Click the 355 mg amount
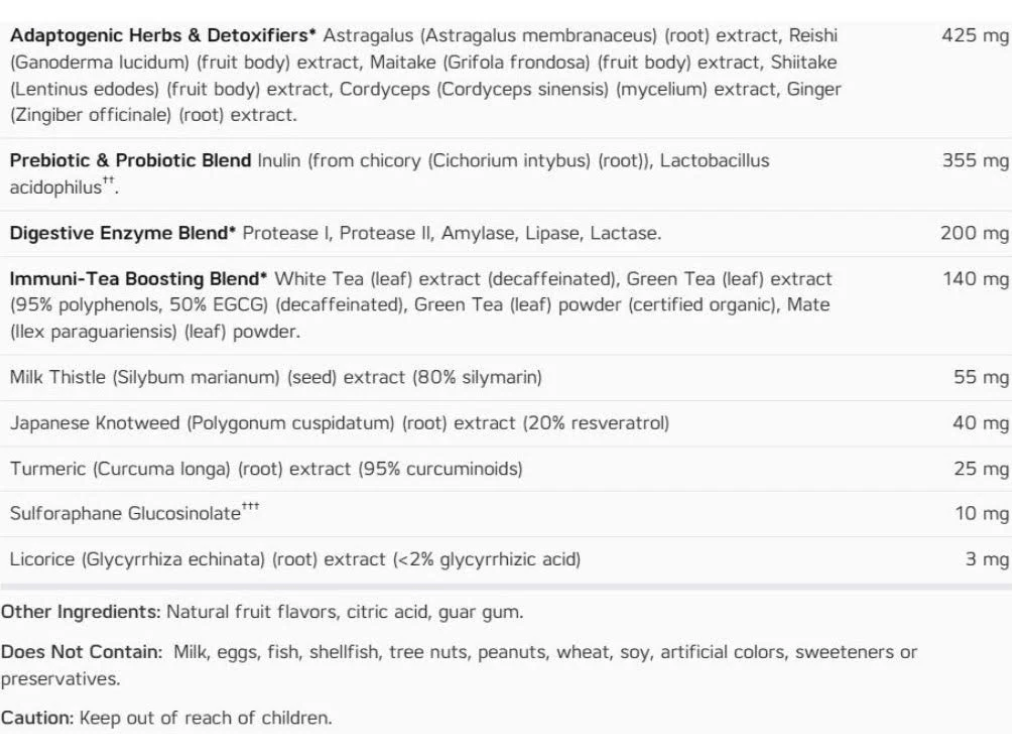Screen dimensions: 1012x734 pos(975,161)
